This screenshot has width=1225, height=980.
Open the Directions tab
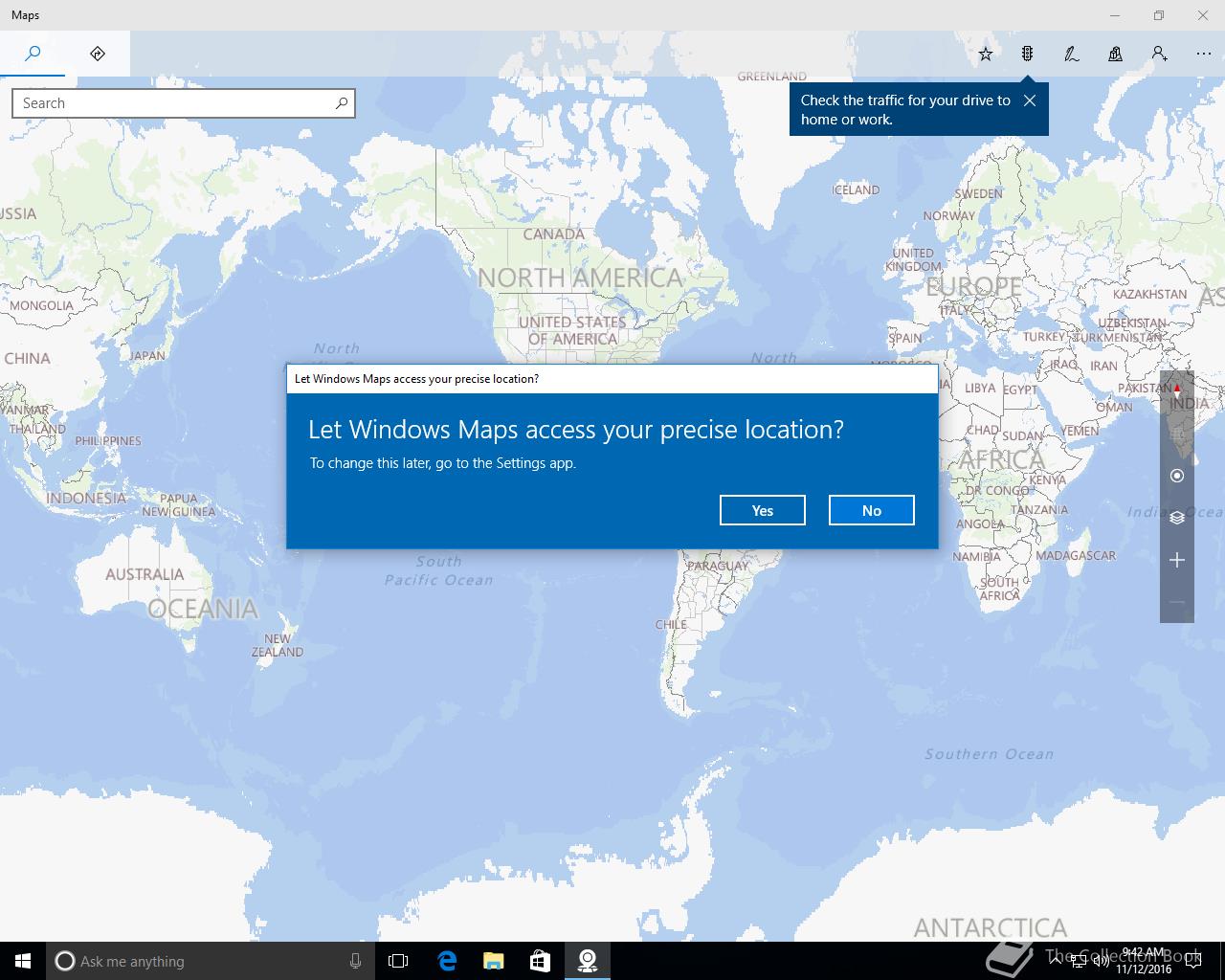coord(98,54)
